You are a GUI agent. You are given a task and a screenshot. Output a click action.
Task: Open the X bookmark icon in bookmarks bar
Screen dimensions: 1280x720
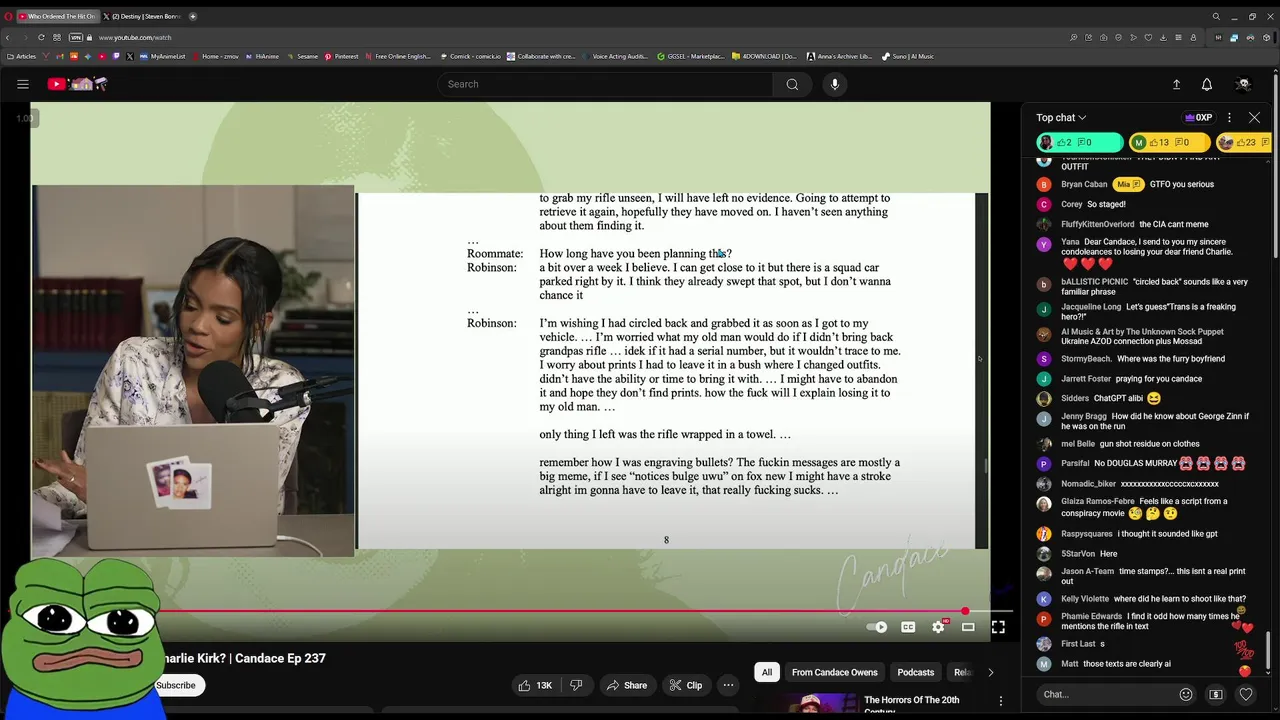click(x=130, y=56)
